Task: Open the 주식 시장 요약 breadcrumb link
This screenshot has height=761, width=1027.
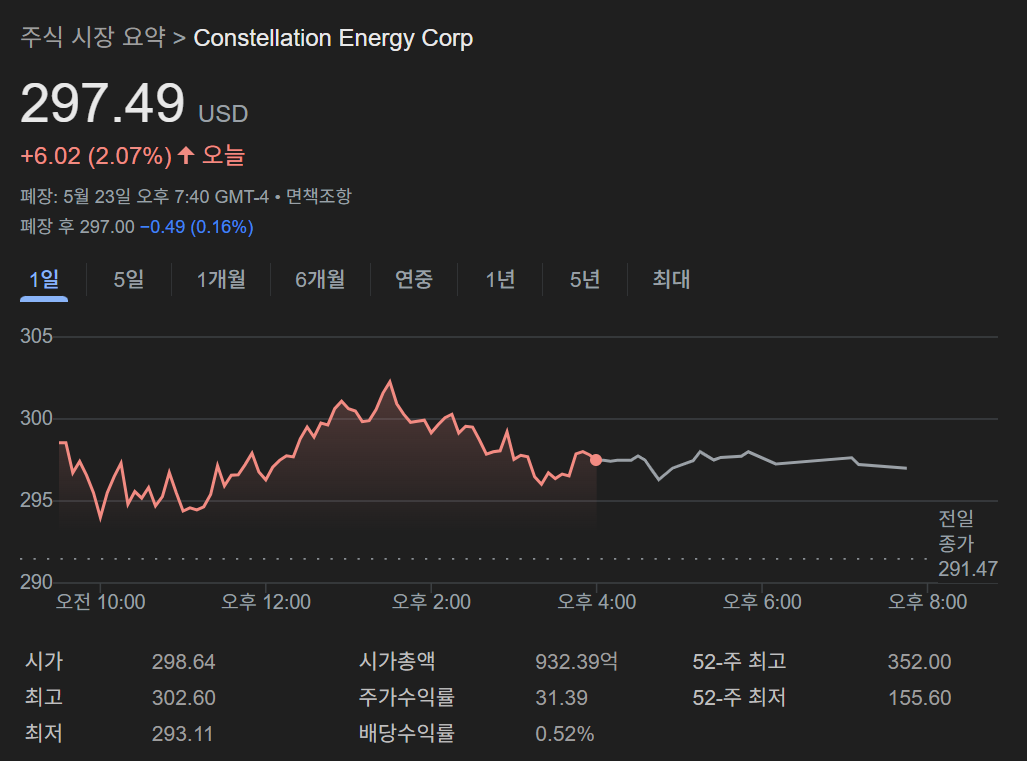Action: click(x=92, y=37)
